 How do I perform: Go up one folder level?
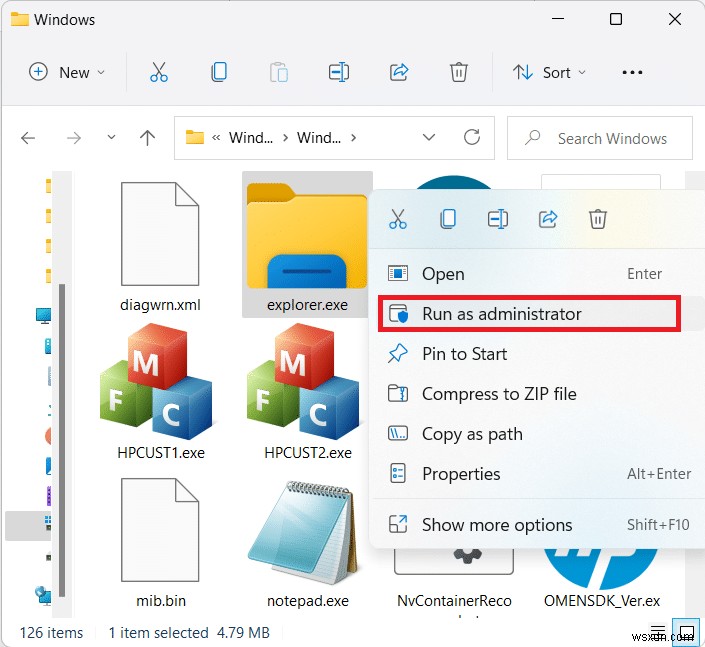pyautogui.click(x=147, y=138)
